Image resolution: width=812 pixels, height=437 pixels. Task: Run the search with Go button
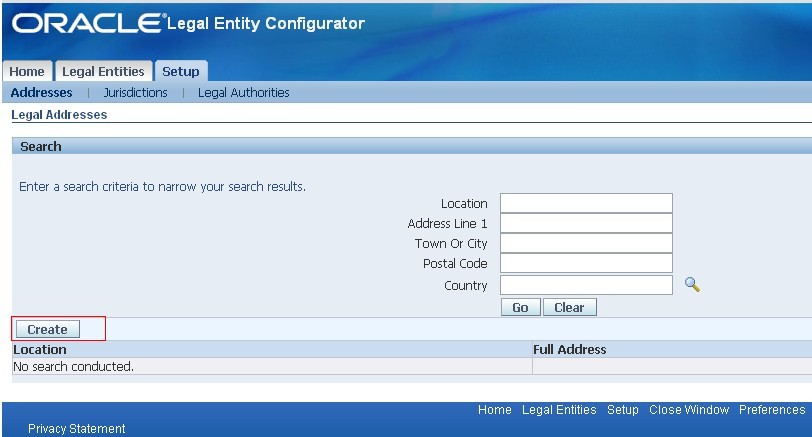(x=520, y=307)
